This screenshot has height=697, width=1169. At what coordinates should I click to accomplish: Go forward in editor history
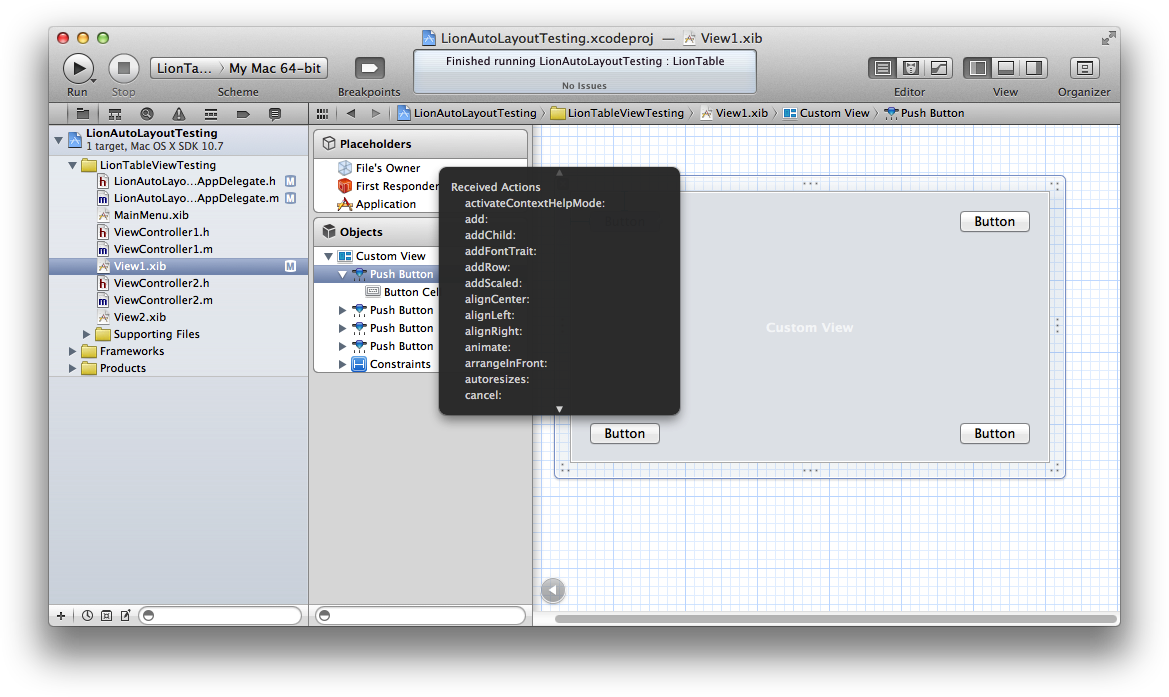click(376, 113)
